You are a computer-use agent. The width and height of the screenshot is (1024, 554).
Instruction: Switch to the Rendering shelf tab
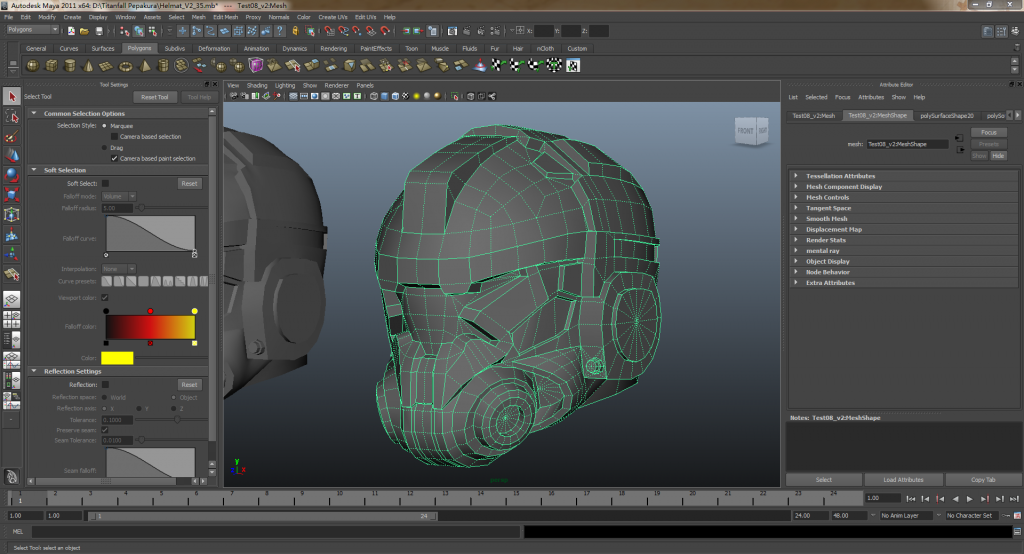pyautogui.click(x=334, y=48)
